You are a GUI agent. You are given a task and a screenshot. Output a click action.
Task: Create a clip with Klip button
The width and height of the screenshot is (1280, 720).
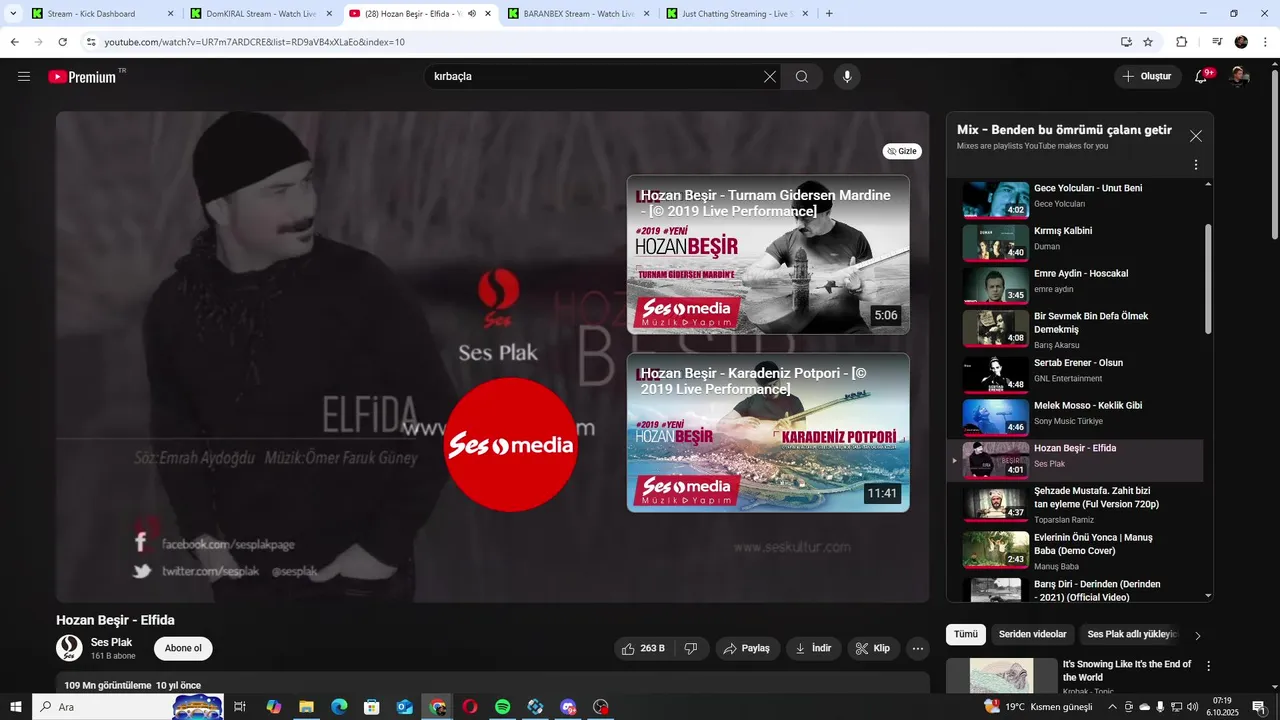click(874, 649)
